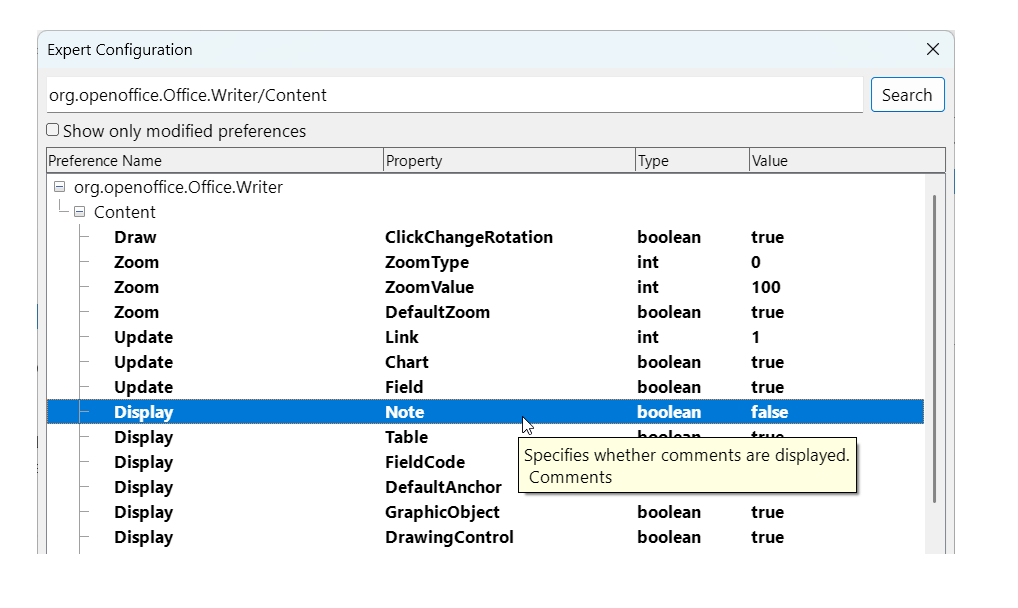Collapse the Content tree node
1018x608 pixels.
(80, 212)
